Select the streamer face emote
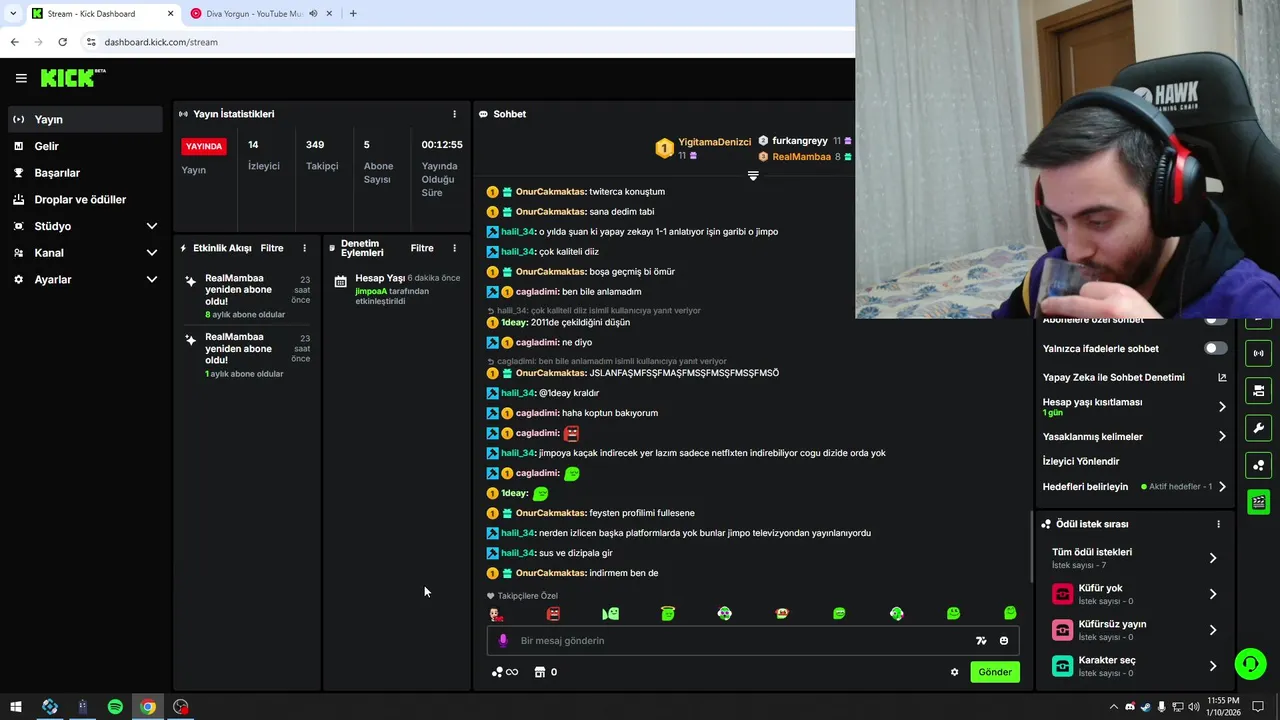Screen dimensions: 1280x720 [496, 613]
